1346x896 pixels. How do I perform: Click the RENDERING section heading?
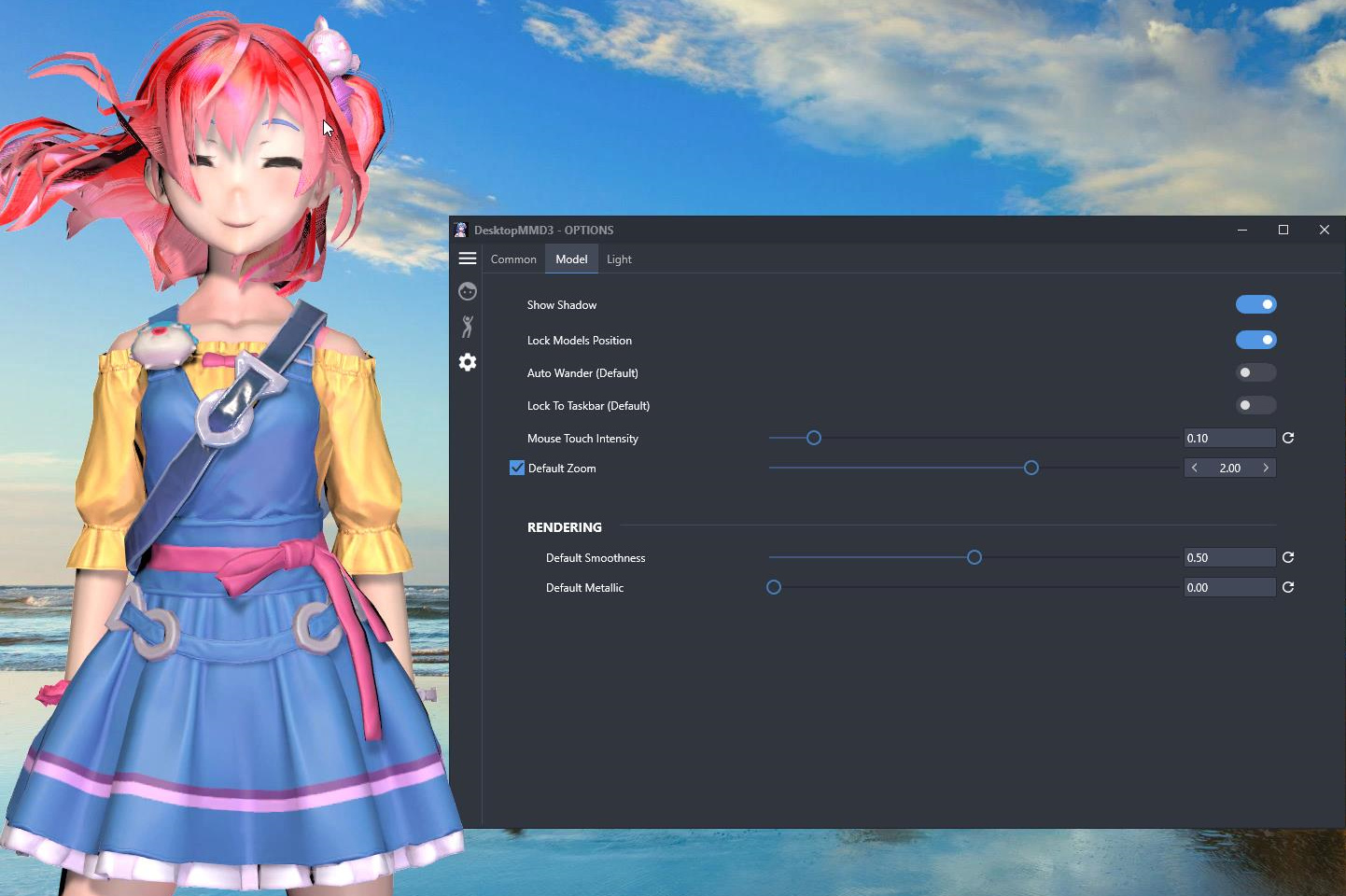(565, 527)
